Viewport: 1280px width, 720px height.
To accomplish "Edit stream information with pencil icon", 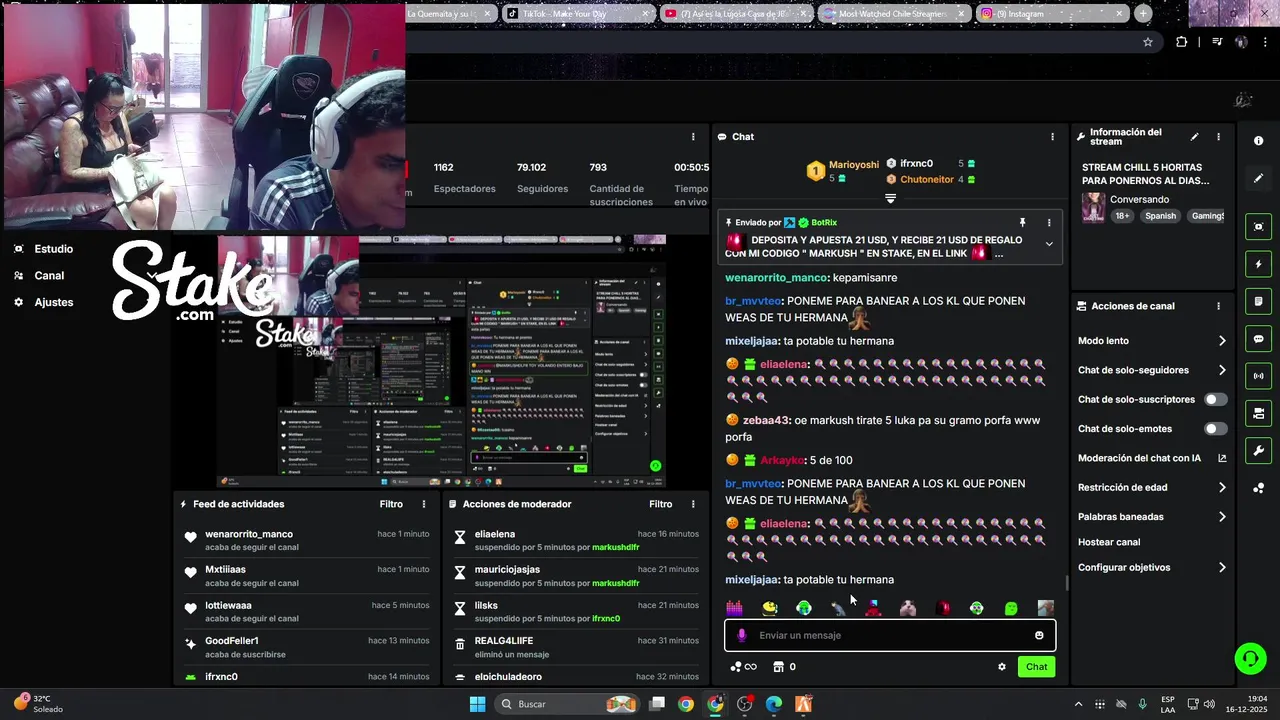I will [1194, 137].
